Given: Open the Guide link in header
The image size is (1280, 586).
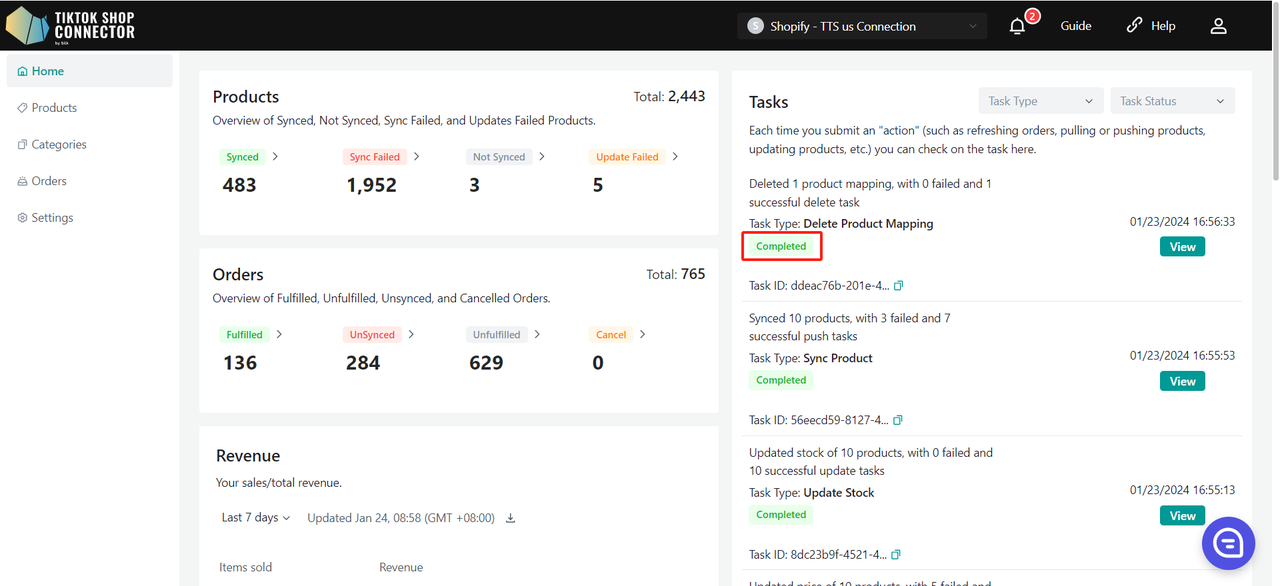Looking at the screenshot, I should coord(1076,26).
